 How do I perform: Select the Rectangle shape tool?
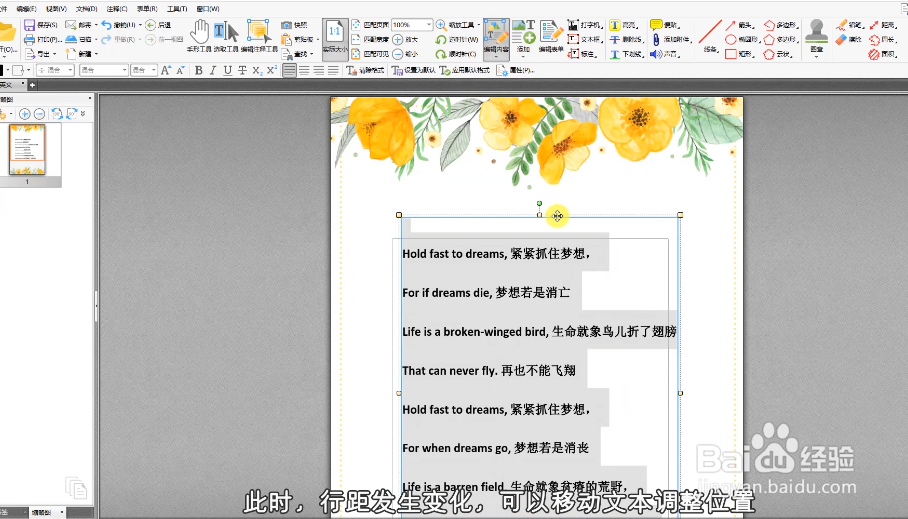(x=741, y=54)
